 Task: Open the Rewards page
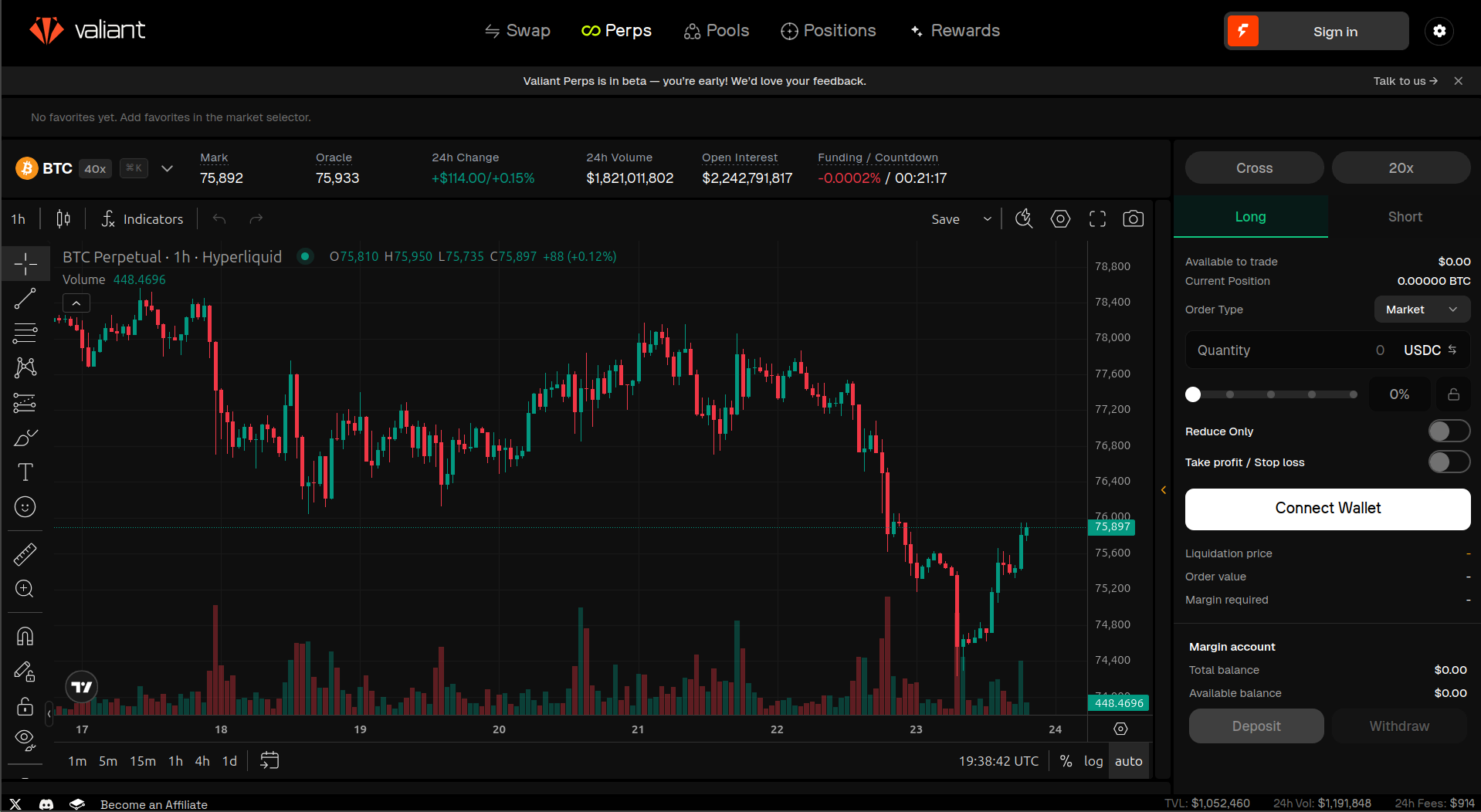point(955,31)
